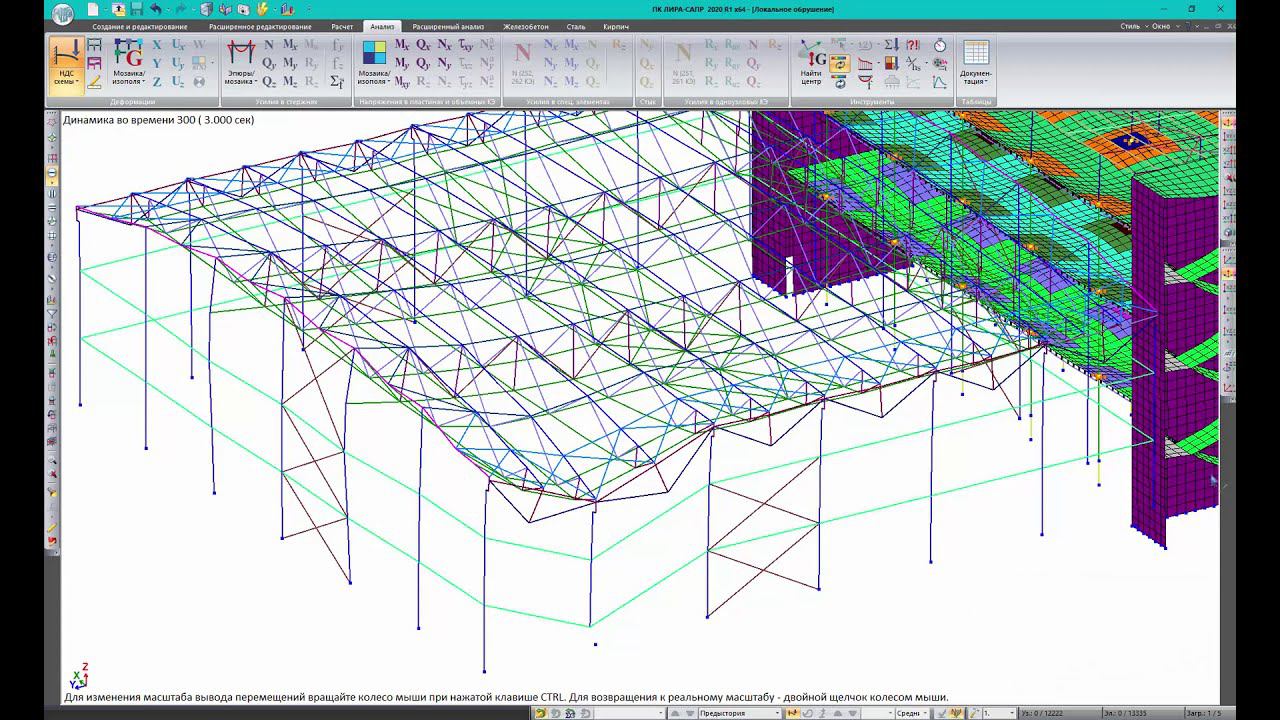The width and height of the screenshot is (1280, 720).
Task: Open the Железобетон ribbon tab
Action: (525, 27)
